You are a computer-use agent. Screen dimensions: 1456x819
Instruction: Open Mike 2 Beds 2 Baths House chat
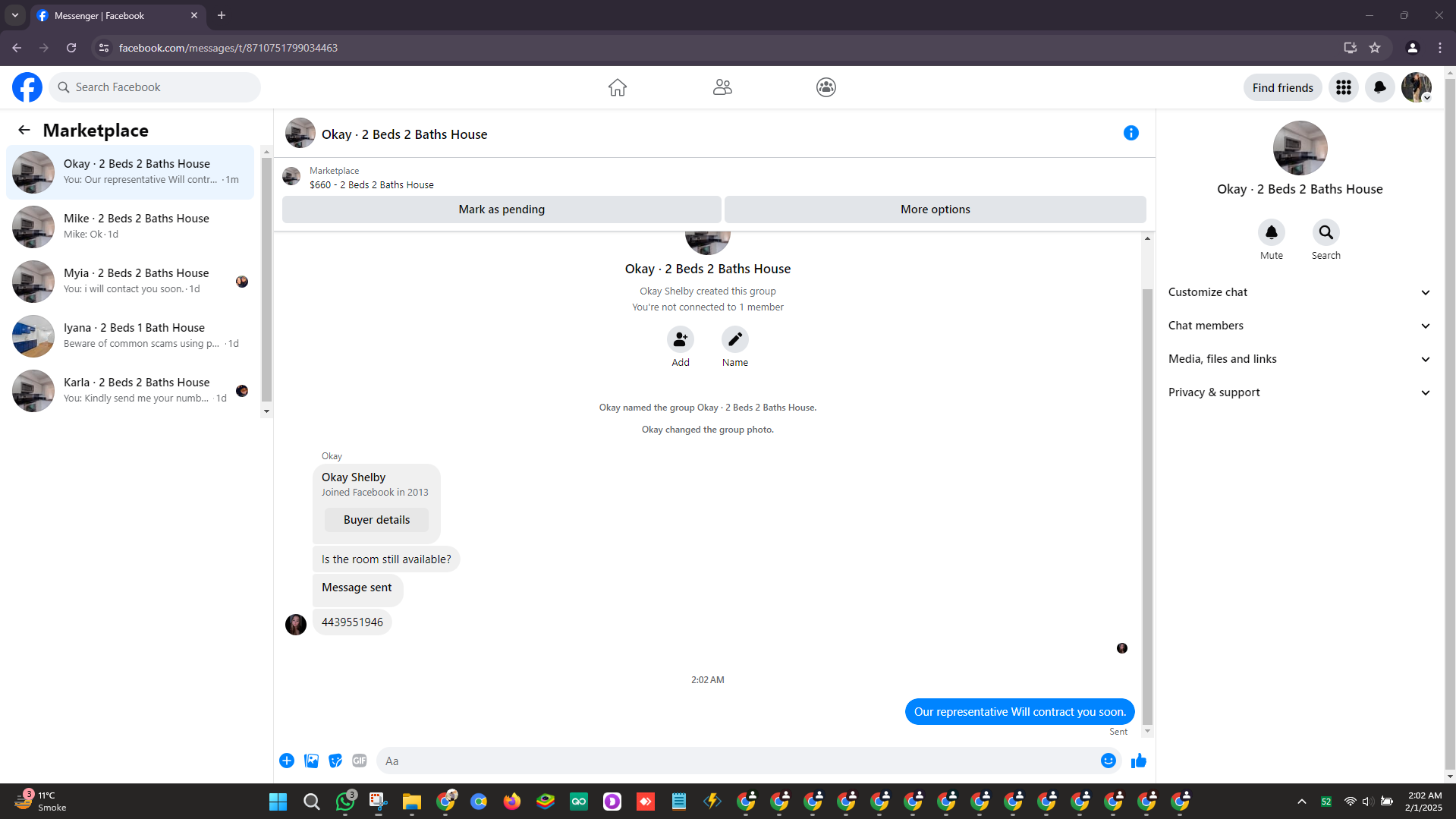coord(131,227)
